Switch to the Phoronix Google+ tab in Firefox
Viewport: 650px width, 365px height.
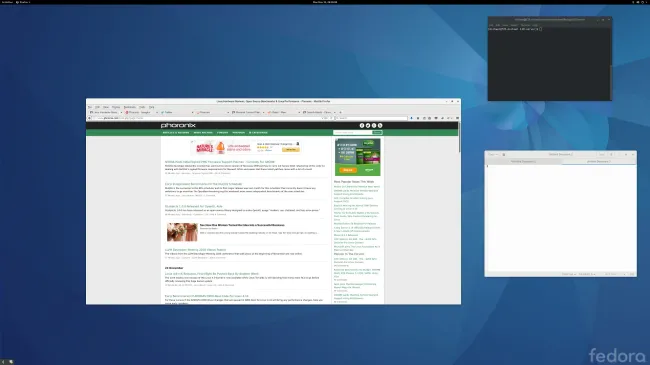coord(141,112)
